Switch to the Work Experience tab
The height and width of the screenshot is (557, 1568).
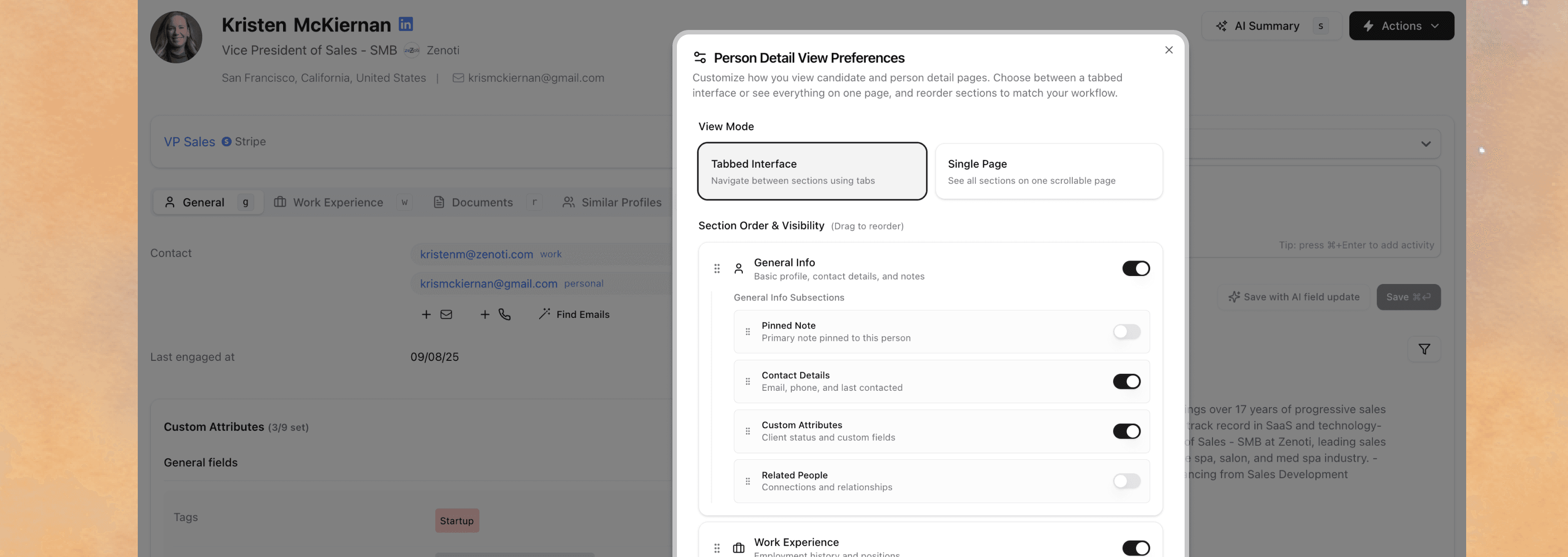coord(337,202)
